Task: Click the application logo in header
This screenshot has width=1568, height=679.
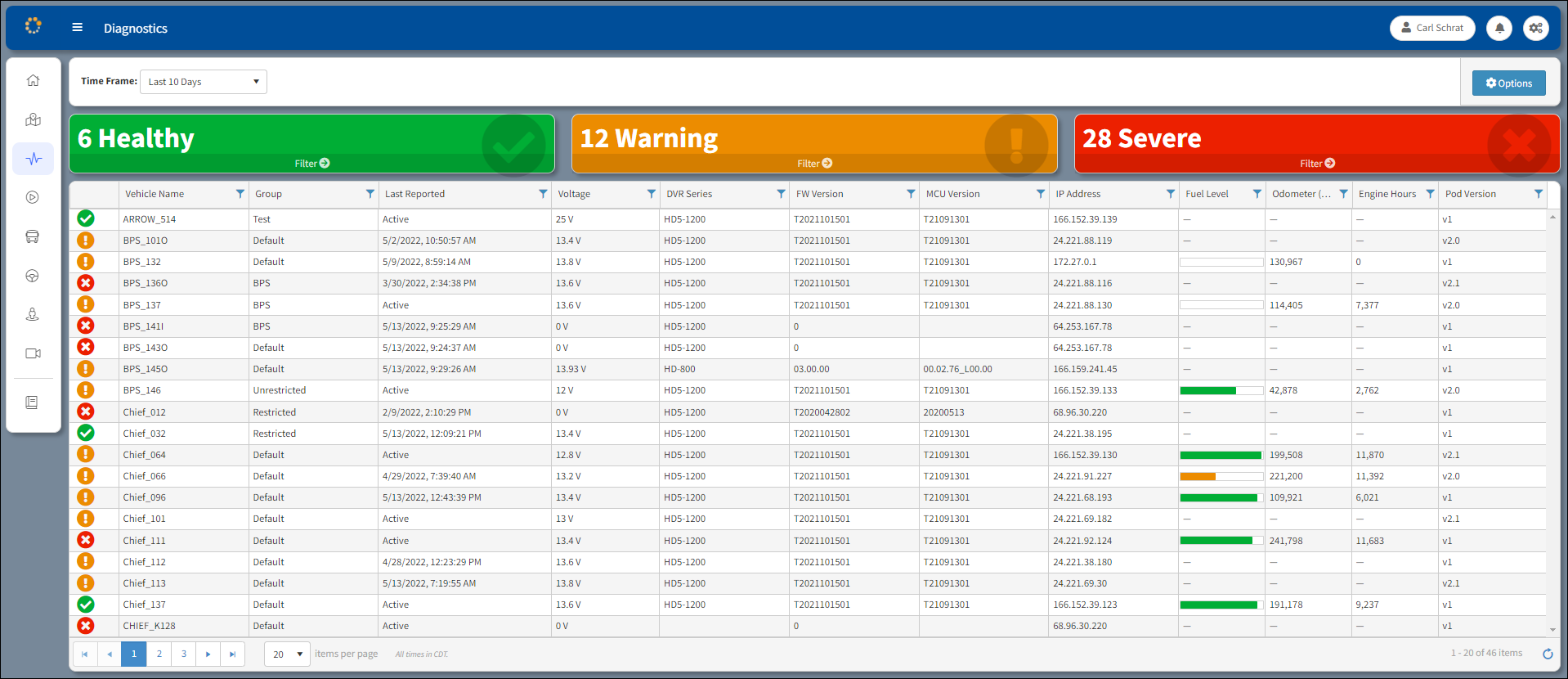Action: click(x=33, y=26)
